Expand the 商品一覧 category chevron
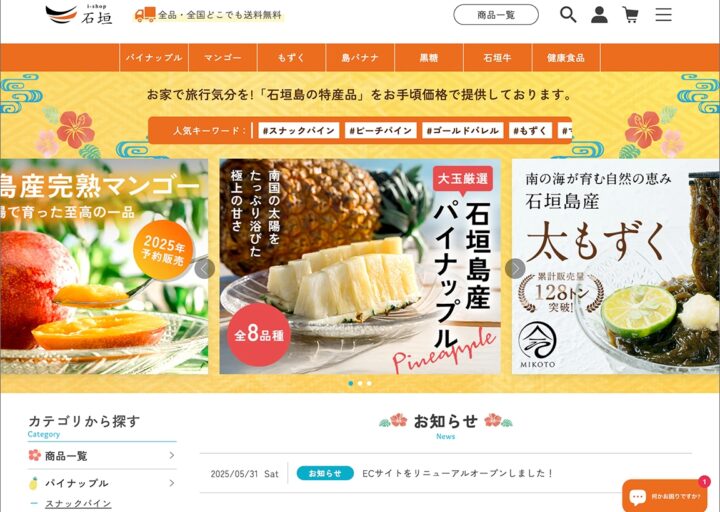 172,455
